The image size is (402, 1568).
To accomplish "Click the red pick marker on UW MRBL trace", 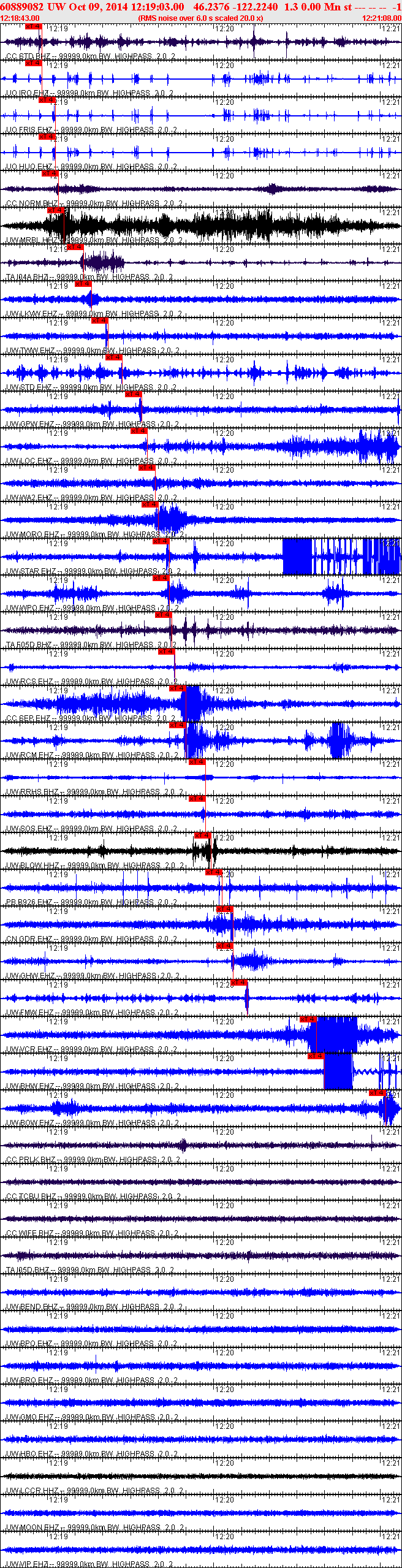I will [56, 210].
